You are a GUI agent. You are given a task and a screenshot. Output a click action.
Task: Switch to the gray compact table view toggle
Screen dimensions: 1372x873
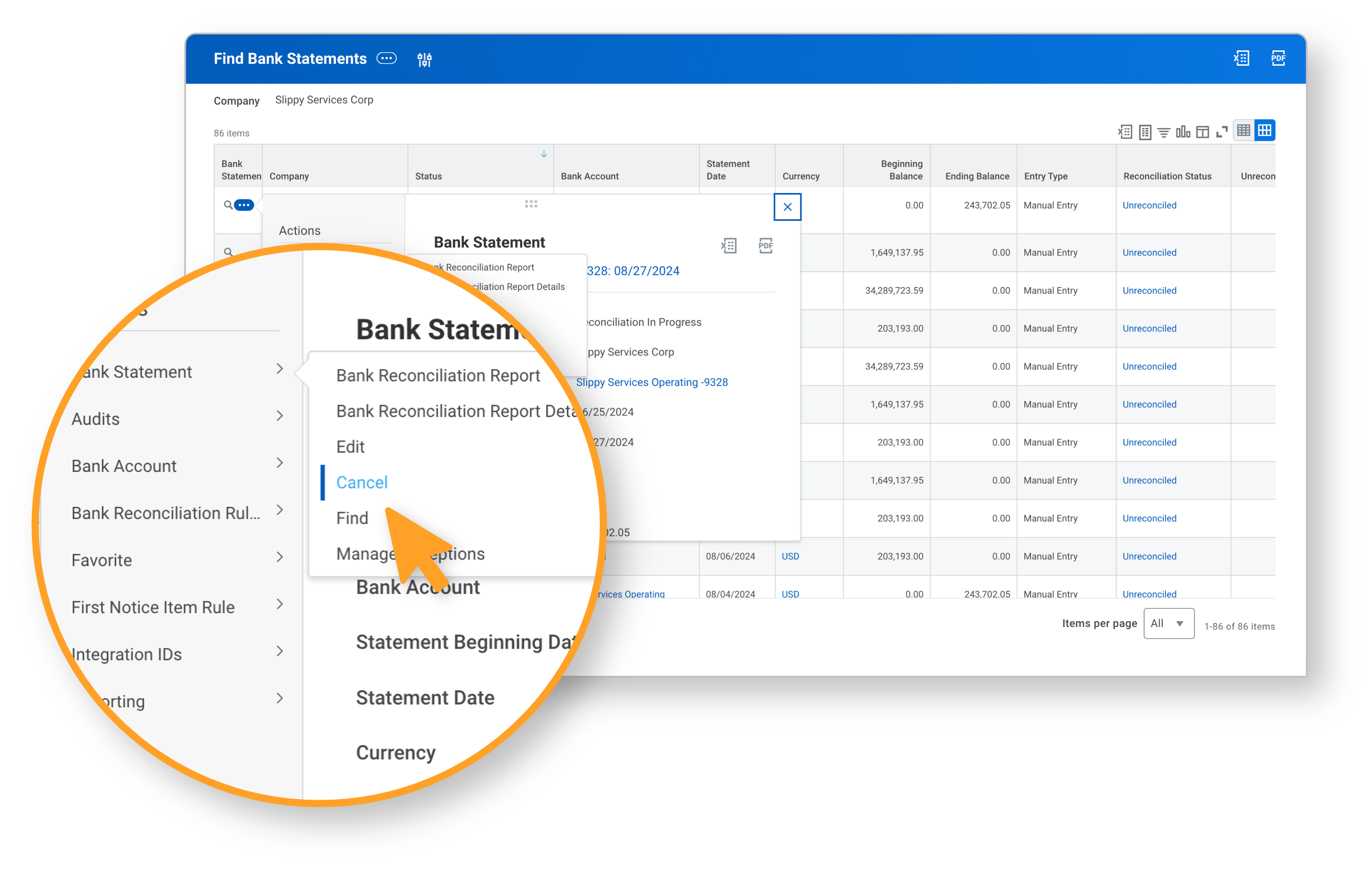(1243, 130)
